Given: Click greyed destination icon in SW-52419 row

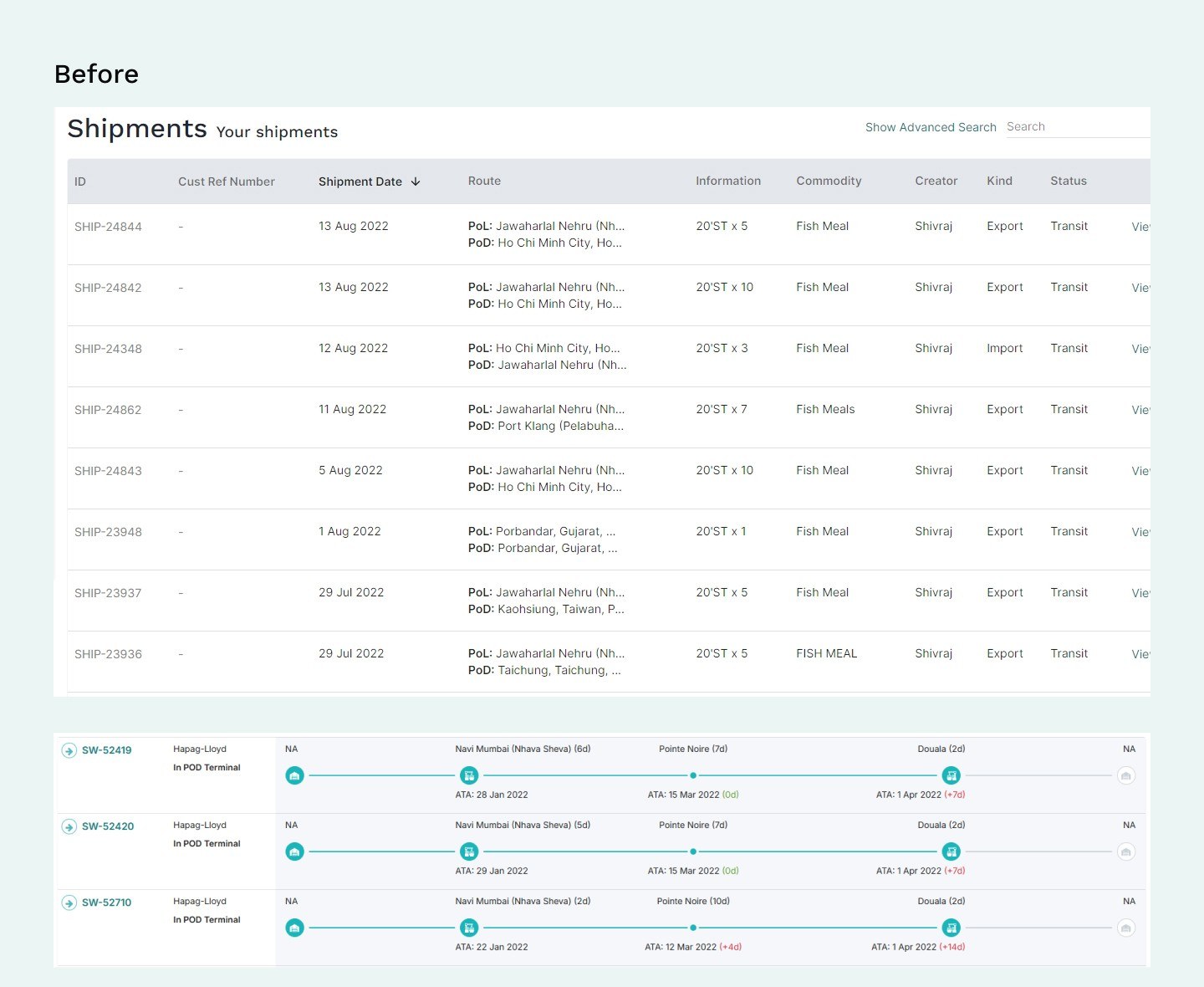Looking at the screenshot, I should coord(1126,775).
